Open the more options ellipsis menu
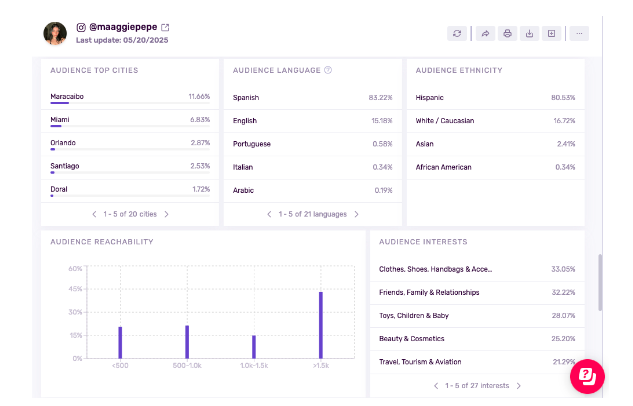The image size is (633, 406). pyautogui.click(x=579, y=33)
